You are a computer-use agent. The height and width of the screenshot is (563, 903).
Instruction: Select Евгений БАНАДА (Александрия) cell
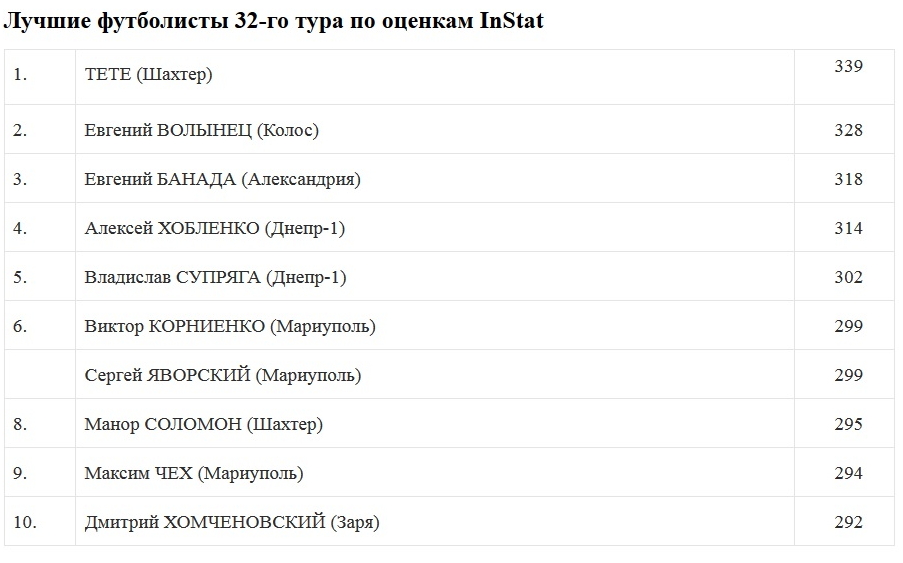coord(223,180)
